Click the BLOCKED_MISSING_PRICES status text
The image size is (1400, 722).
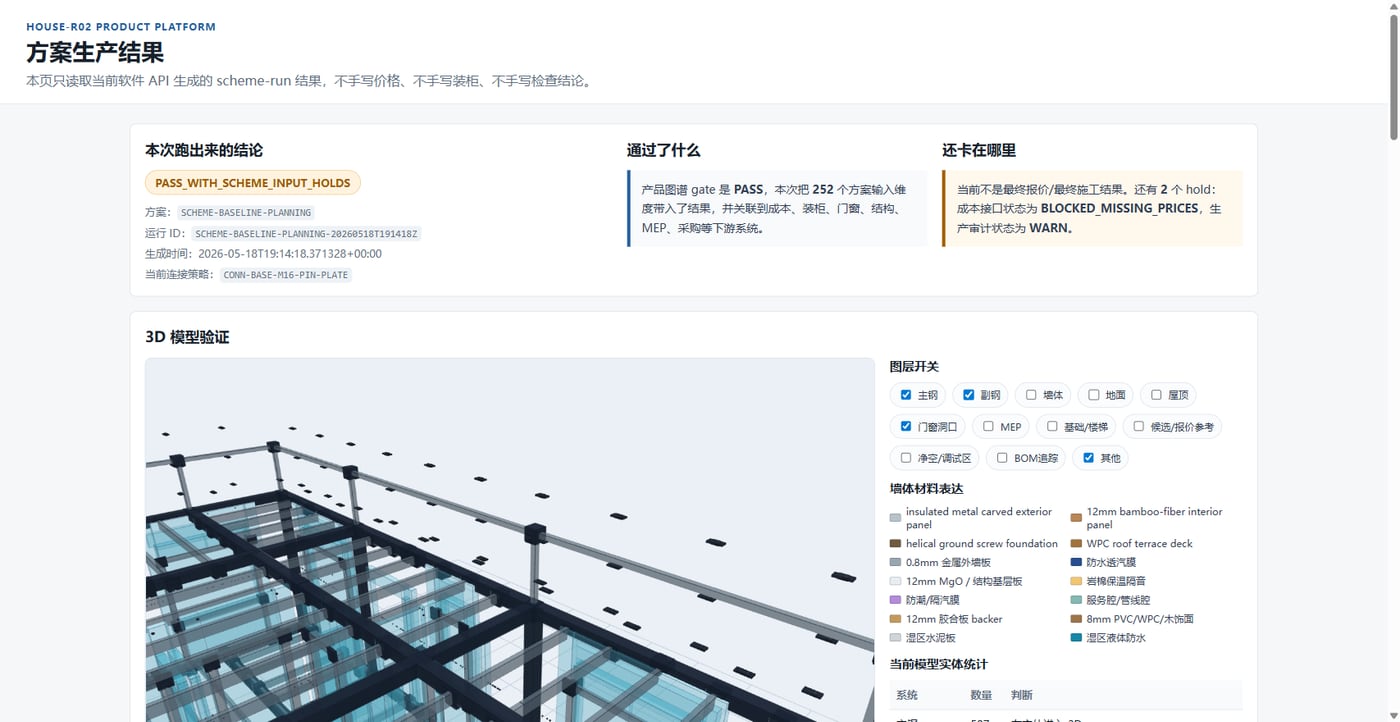[x=1119, y=209]
